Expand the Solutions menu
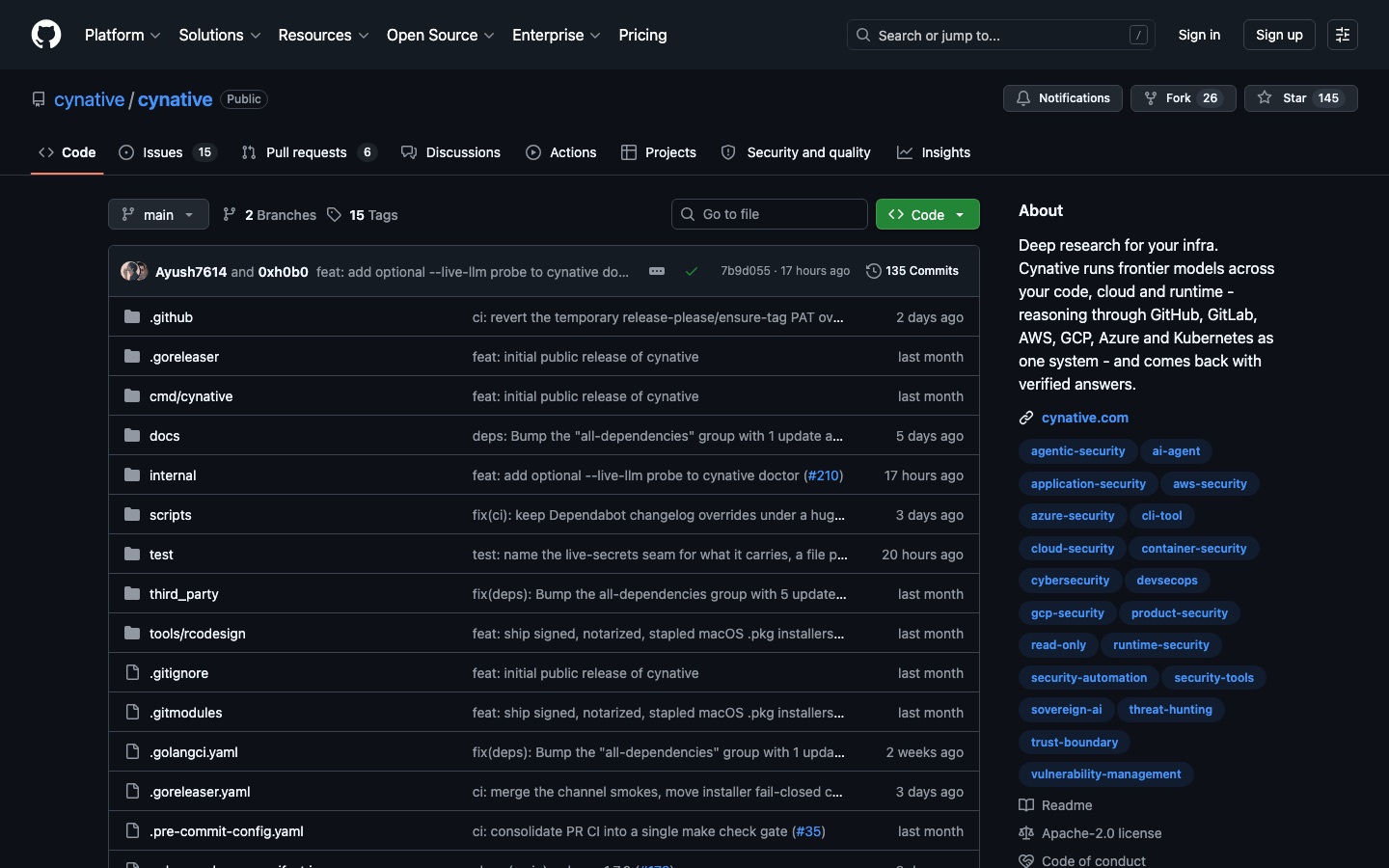The height and width of the screenshot is (868, 1389). (x=220, y=35)
